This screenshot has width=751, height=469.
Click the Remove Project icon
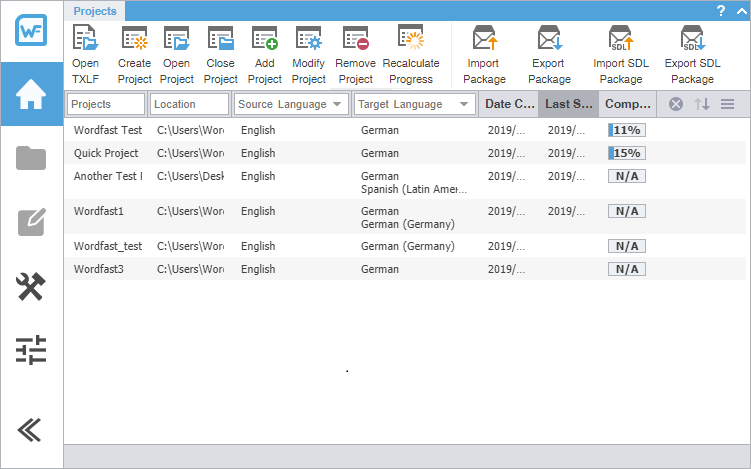(355, 40)
